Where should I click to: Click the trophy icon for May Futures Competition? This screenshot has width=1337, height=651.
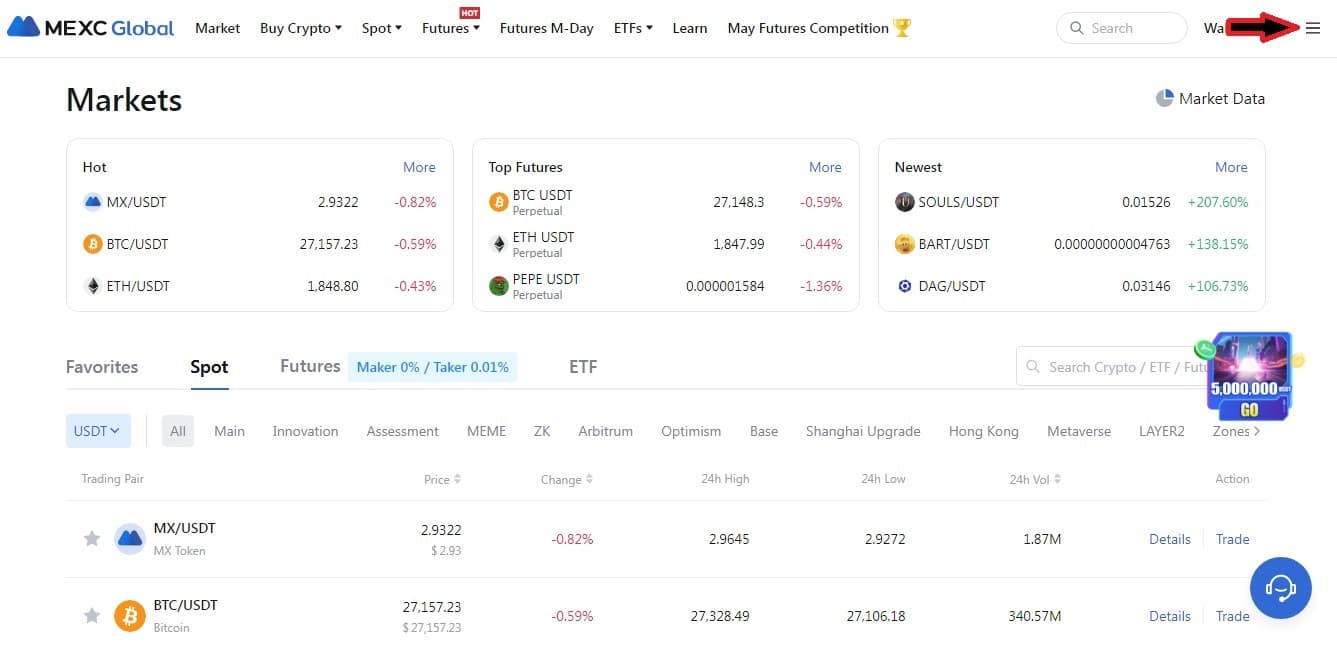(902, 28)
